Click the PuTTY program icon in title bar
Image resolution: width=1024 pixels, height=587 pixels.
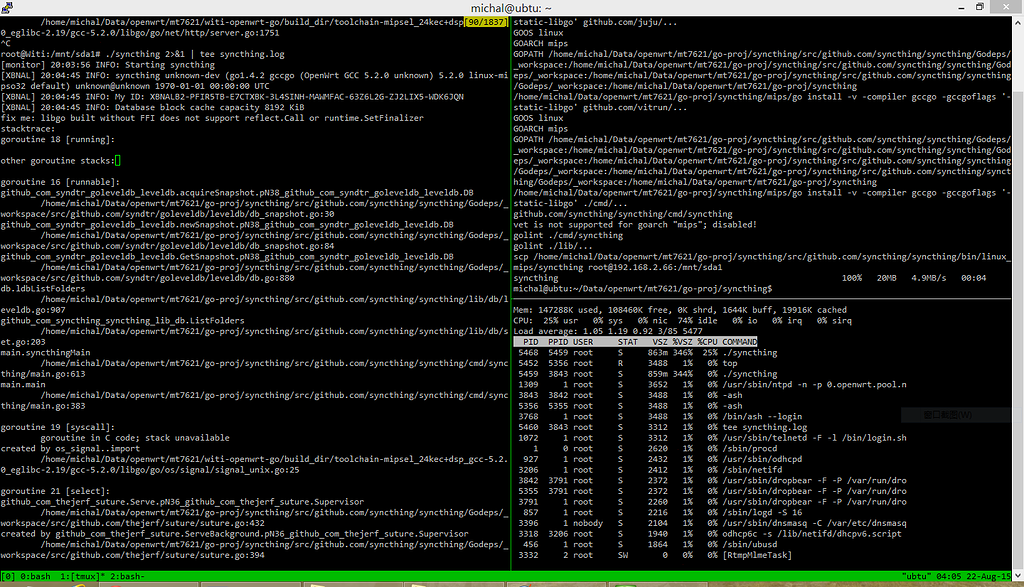(x=7, y=6)
